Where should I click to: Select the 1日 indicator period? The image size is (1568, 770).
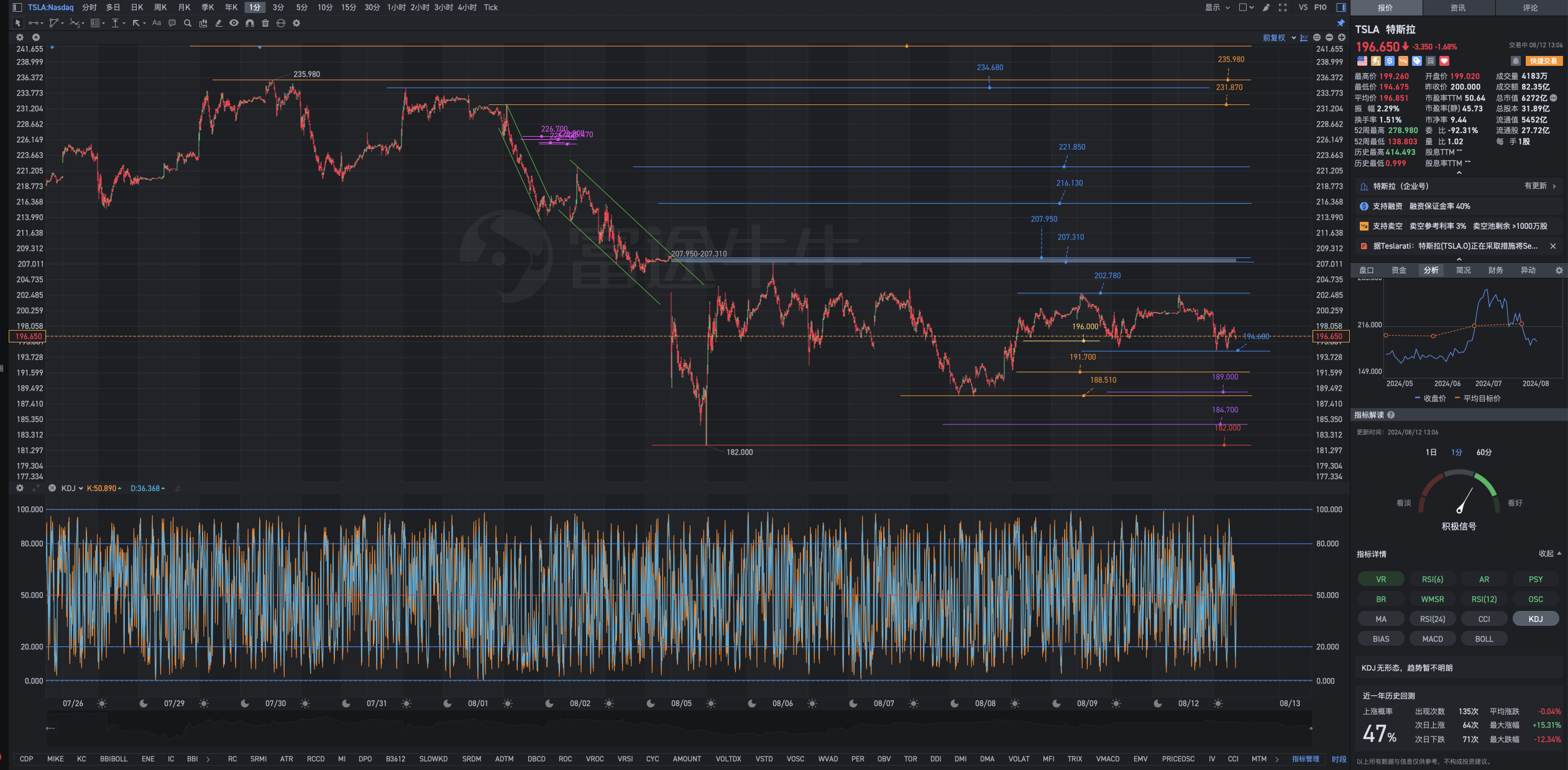coord(1431,452)
